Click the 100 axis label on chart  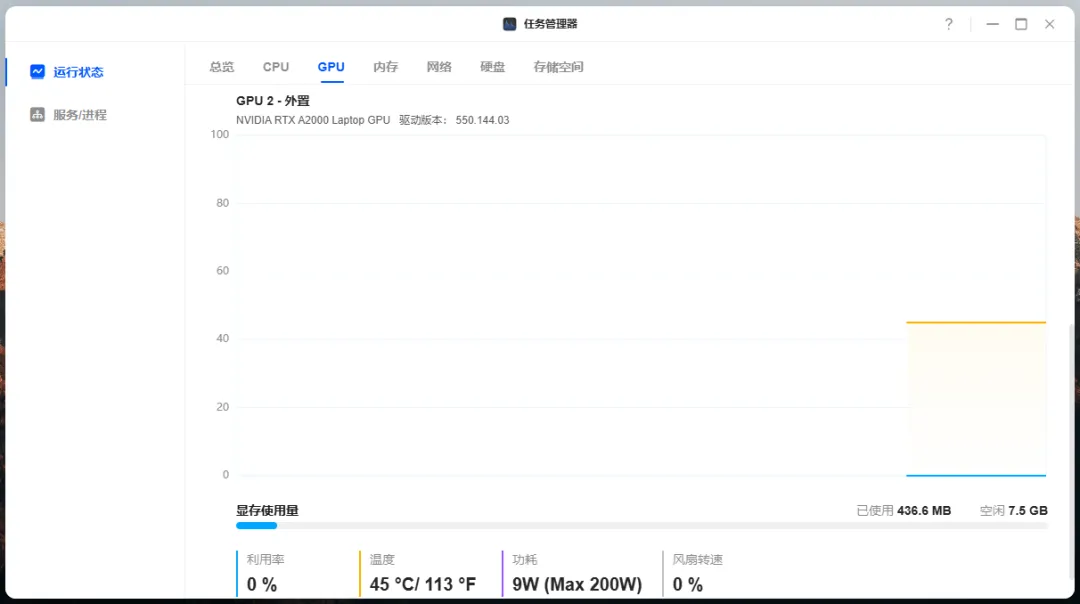pyautogui.click(x=220, y=134)
